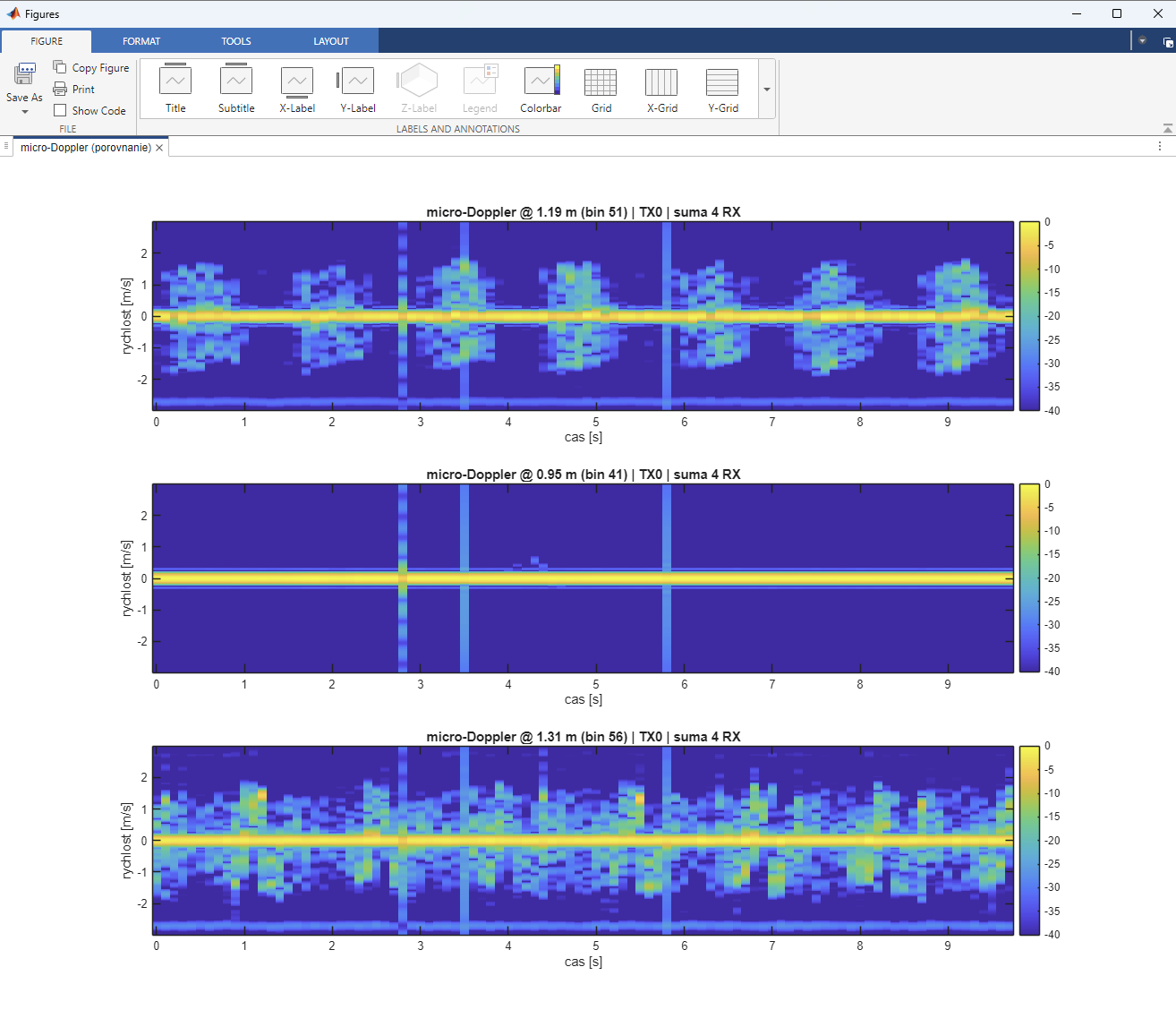Screen dimensions: 1176x1027
Task: Close the micro-Doppler (porovnanie) figure tab
Action: (159, 148)
